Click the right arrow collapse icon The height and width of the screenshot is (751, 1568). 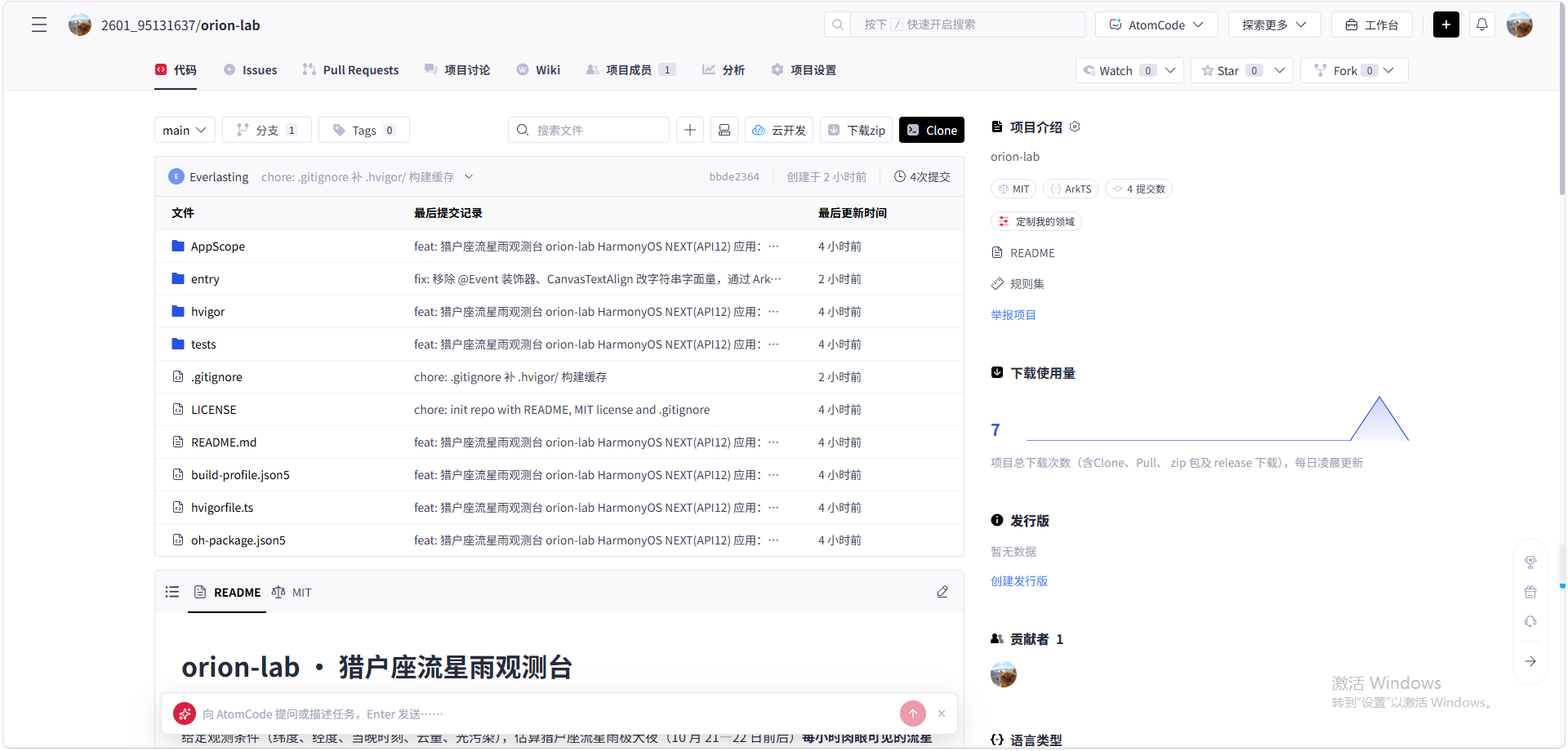(1530, 661)
